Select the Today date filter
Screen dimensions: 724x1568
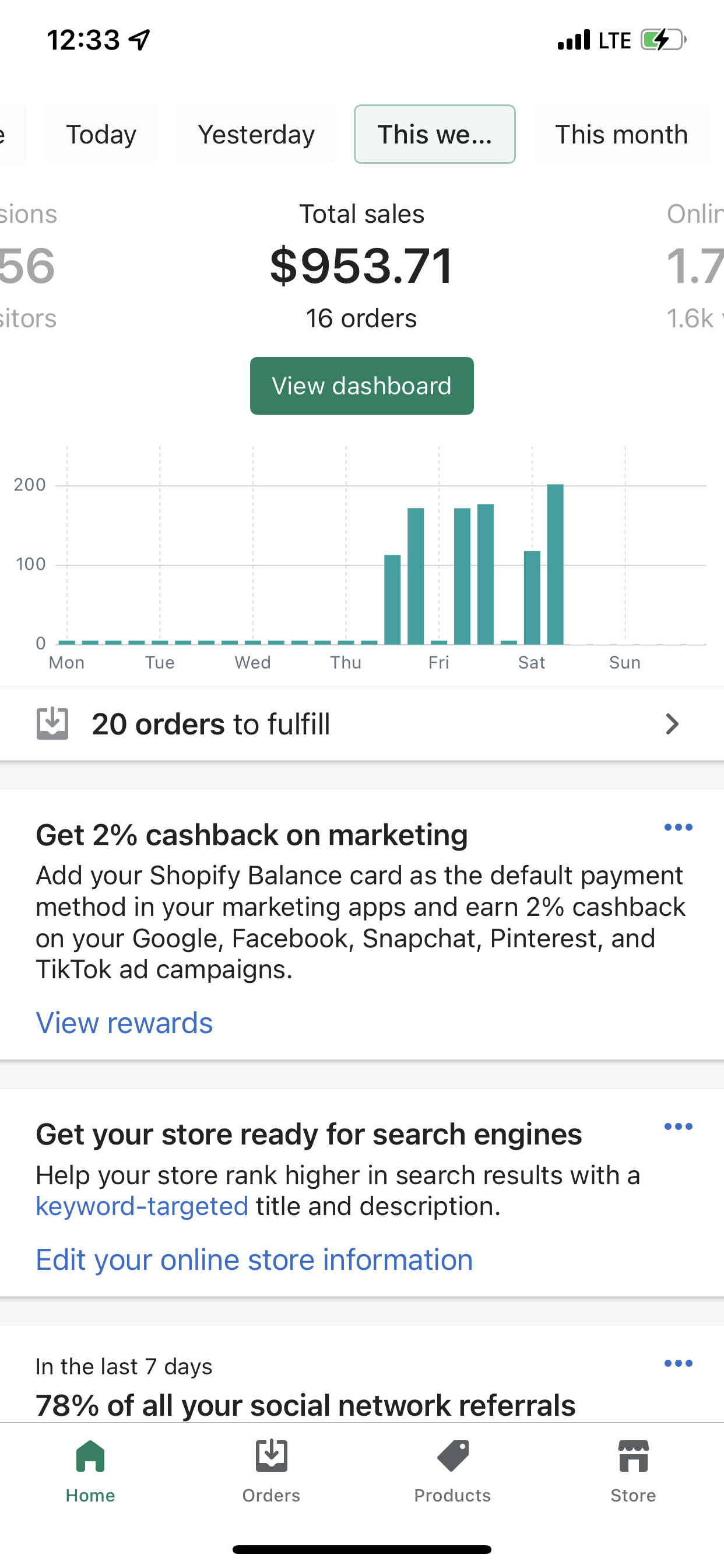(101, 135)
